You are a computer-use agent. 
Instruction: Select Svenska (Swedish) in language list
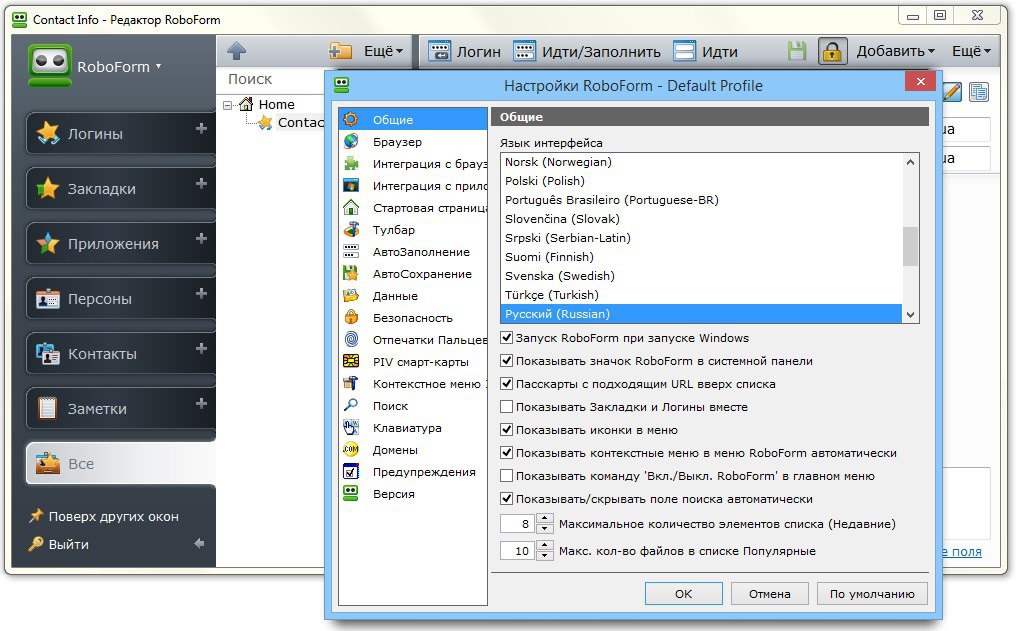702,276
